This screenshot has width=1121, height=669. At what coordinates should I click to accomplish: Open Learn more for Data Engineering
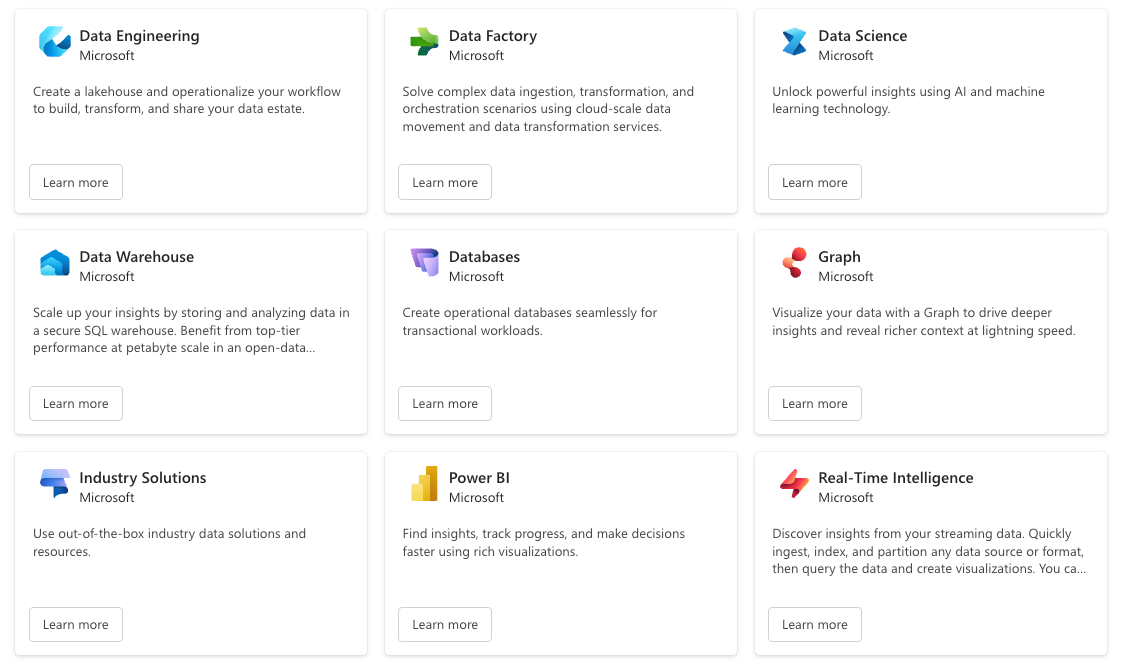76,182
